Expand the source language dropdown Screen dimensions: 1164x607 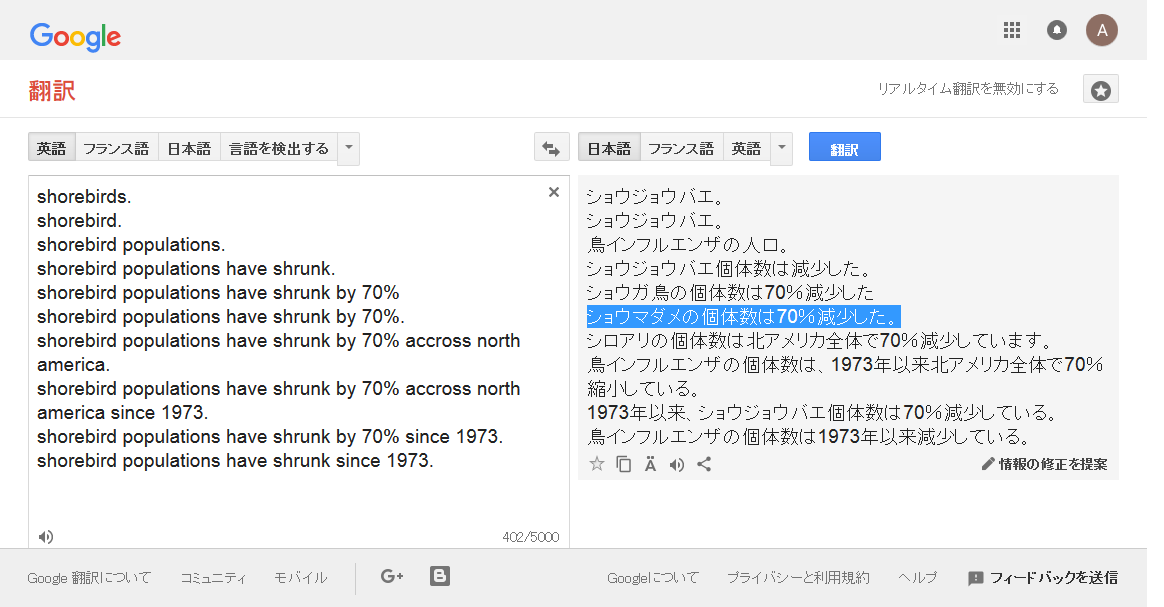(x=349, y=148)
